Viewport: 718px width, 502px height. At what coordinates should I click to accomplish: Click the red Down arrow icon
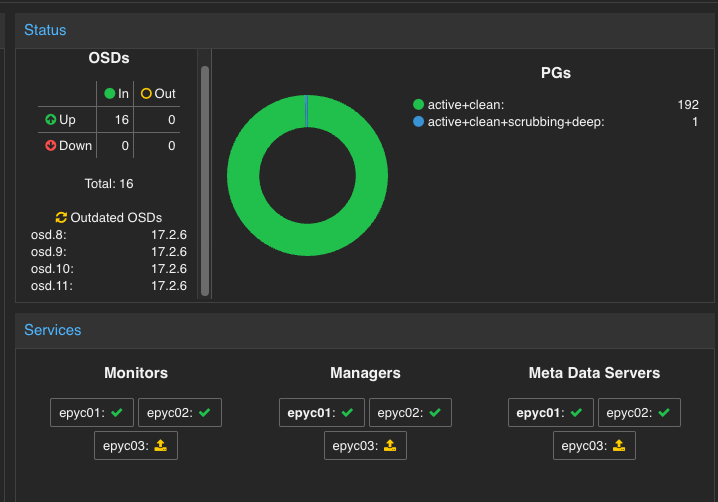pyautogui.click(x=51, y=146)
